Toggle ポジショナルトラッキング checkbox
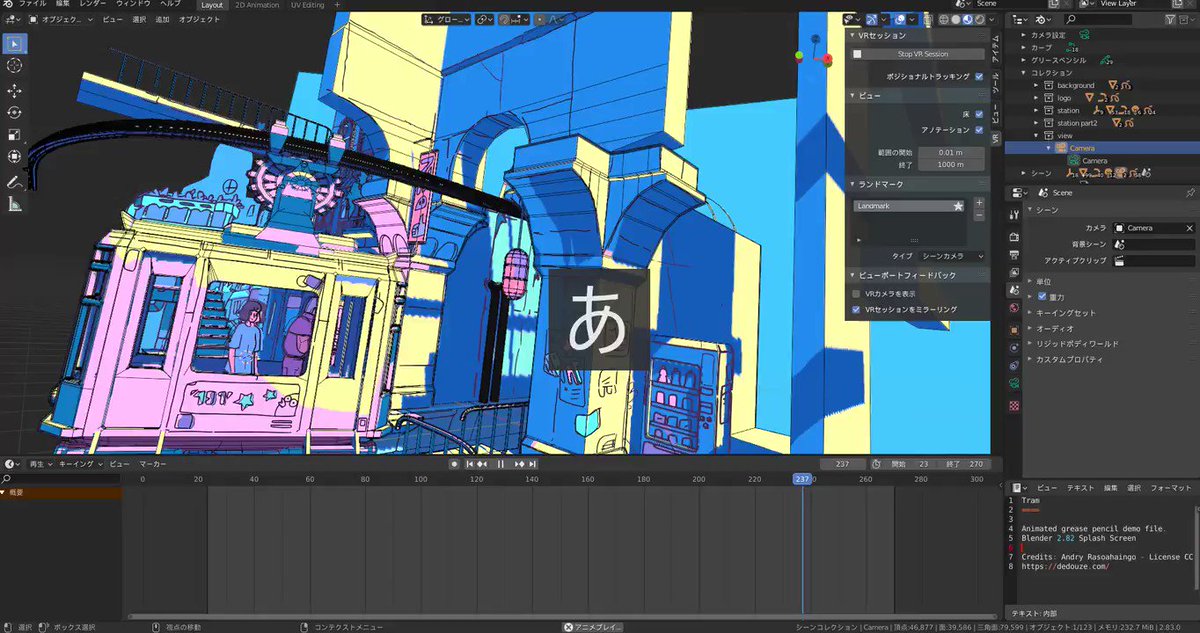The width and height of the screenshot is (1200, 633). 979,76
